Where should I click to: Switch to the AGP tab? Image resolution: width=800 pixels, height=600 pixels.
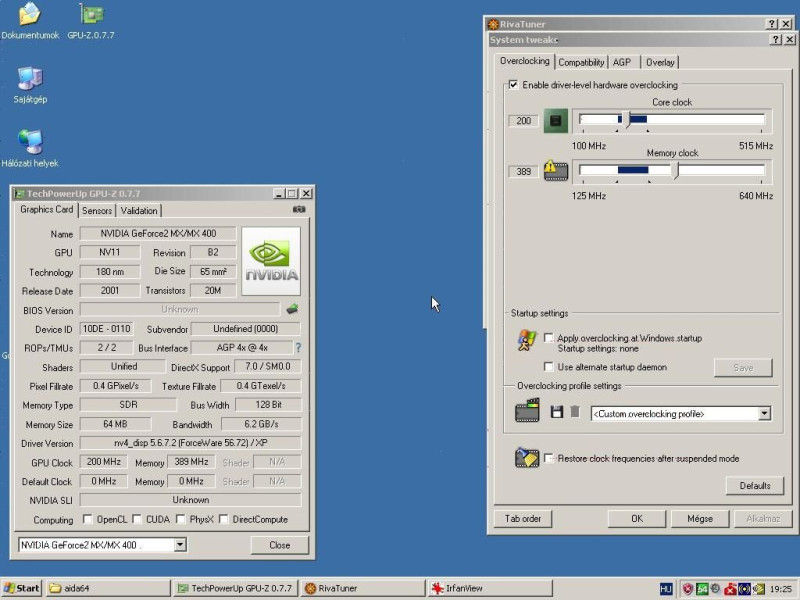tap(622, 62)
